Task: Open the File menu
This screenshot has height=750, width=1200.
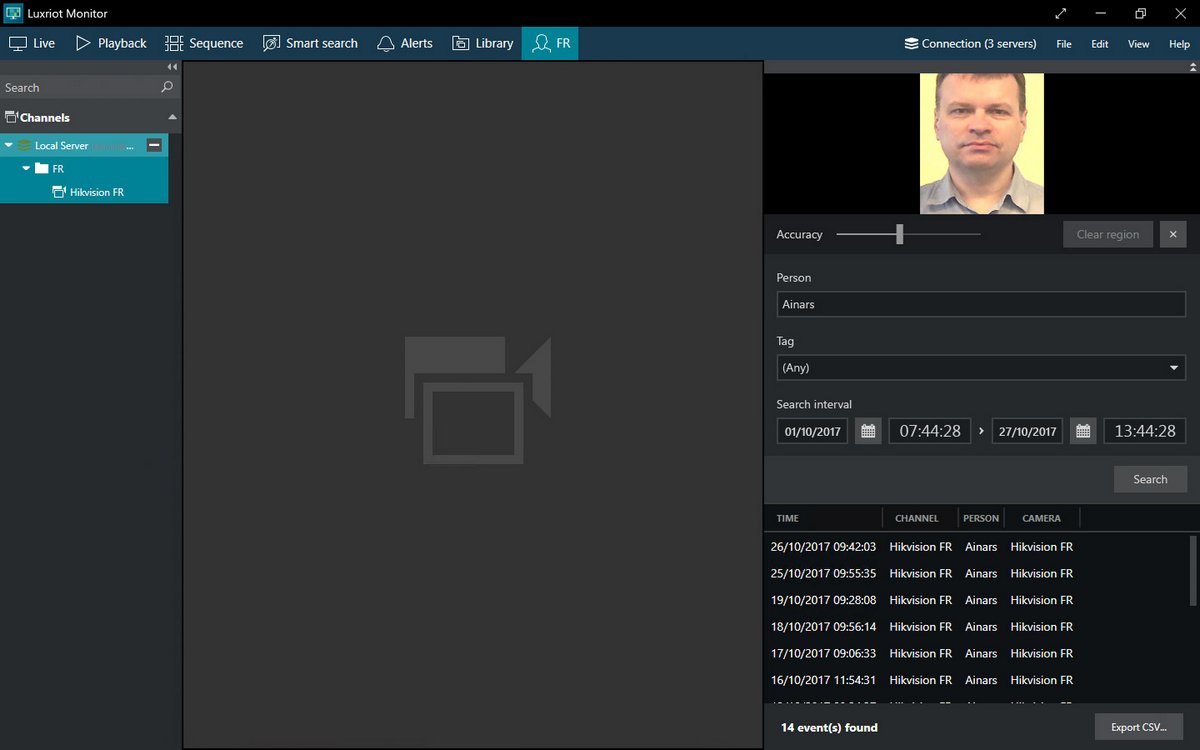Action: 1064,44
